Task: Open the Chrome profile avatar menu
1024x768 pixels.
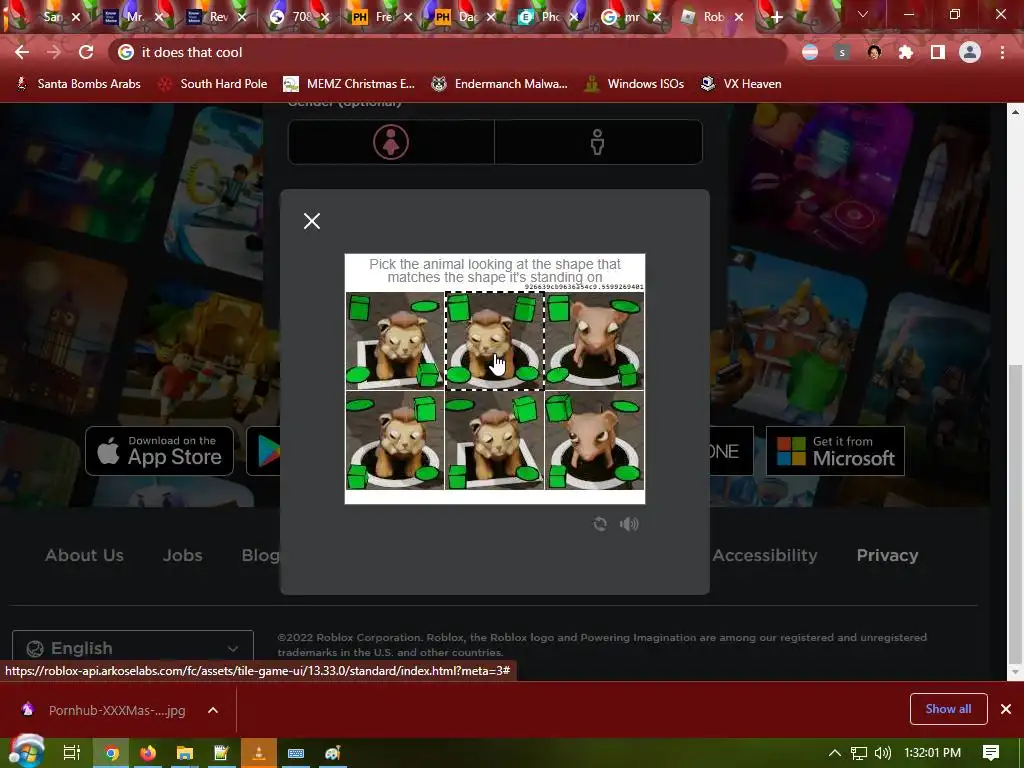Action: pyautogui.click(x=970, y=52)
